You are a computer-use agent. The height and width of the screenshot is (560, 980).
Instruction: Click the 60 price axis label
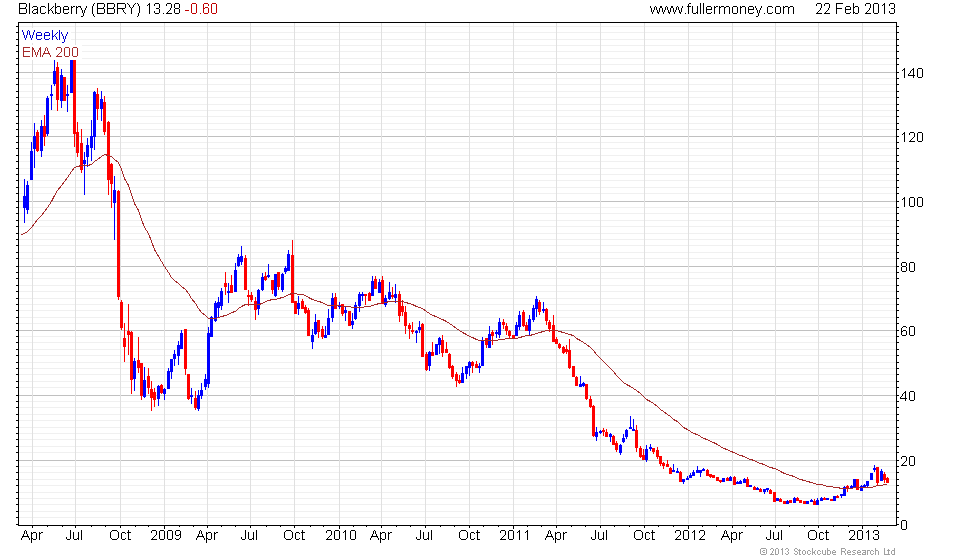[x=908, y=331]
